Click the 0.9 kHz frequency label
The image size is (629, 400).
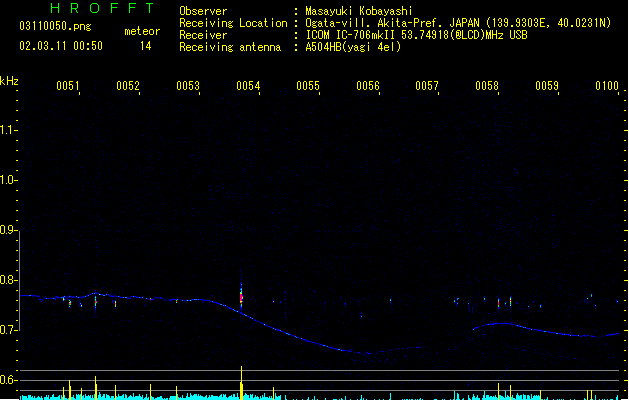[x=8, y=230]
